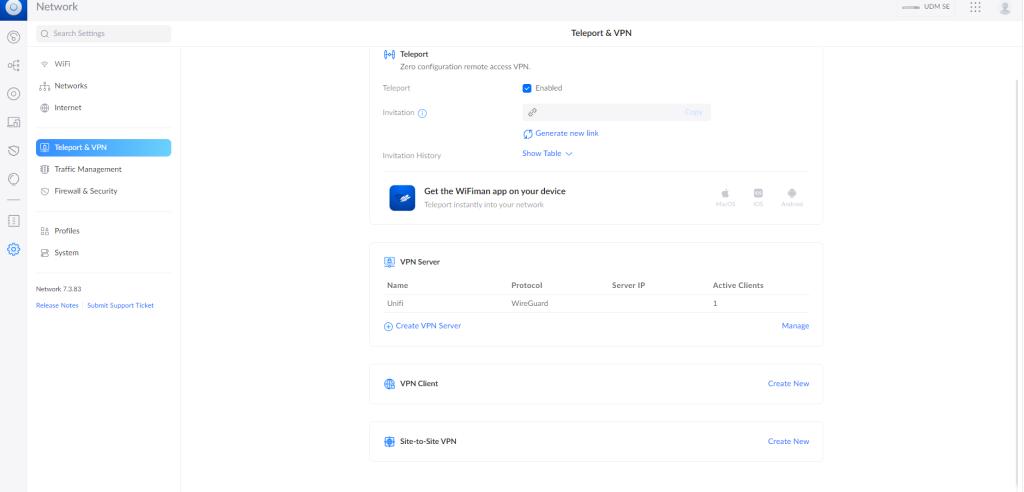Open the Dashboard icon in left rail
The height and width of the screenshot is (492, 1024).
[14, 38]
